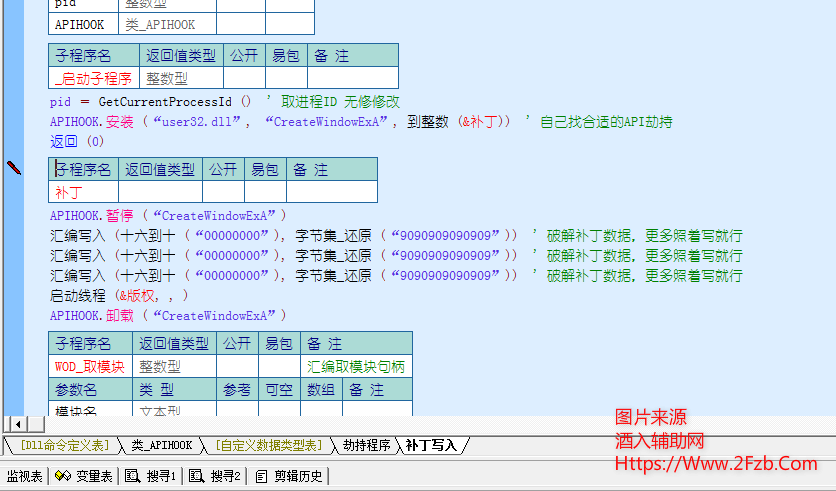This screenshot has width=836, height=491.
Task: Open the 监视表 panel tab
Action: 24,476
